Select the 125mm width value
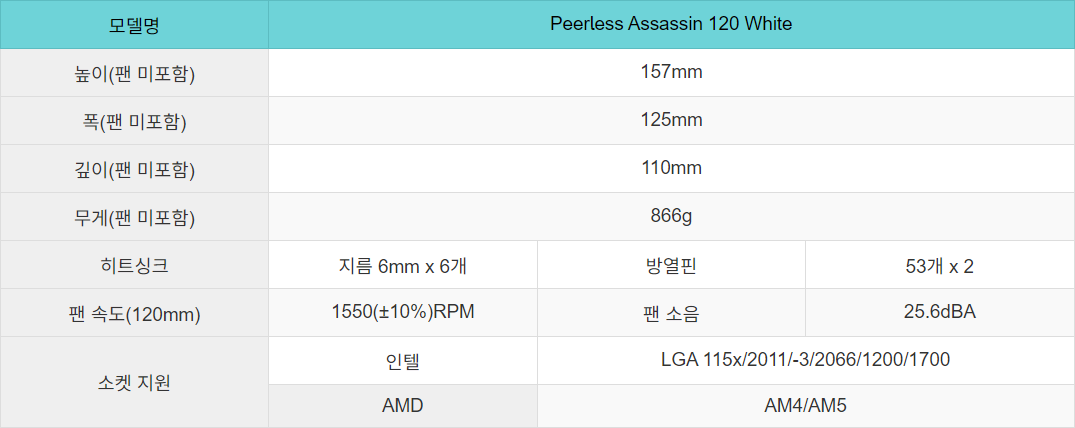 tap(671, 120)
